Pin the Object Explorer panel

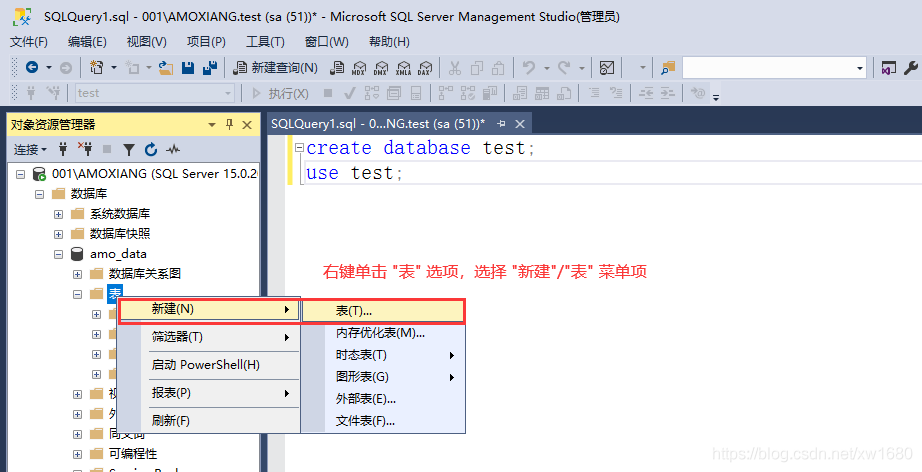(229, 124)
